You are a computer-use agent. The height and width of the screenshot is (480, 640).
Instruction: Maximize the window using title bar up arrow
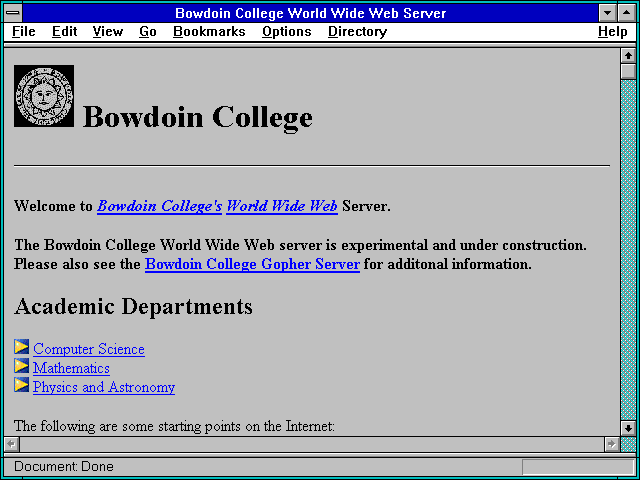pyautogui.click(x=626, y=13)
